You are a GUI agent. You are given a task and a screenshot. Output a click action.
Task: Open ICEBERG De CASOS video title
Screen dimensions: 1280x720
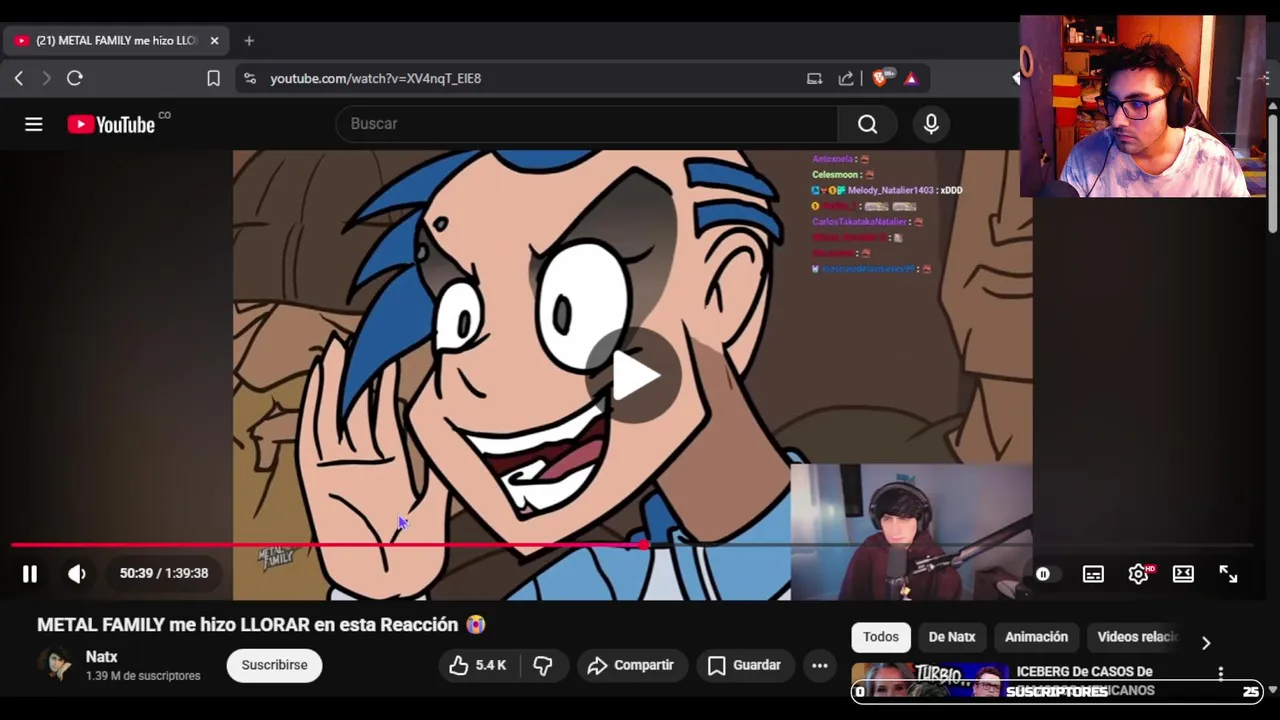(x=1085, y=680)
